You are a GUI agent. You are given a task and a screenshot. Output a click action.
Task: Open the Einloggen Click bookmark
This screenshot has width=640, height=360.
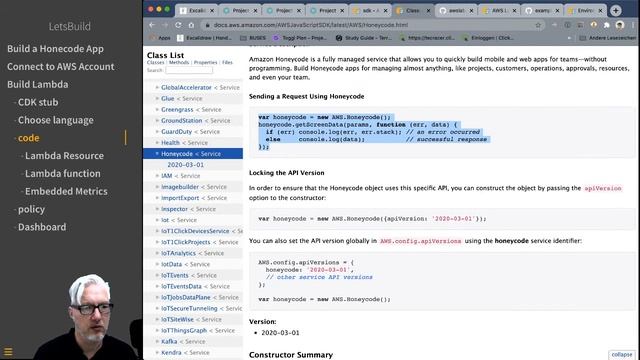(488, 38)
